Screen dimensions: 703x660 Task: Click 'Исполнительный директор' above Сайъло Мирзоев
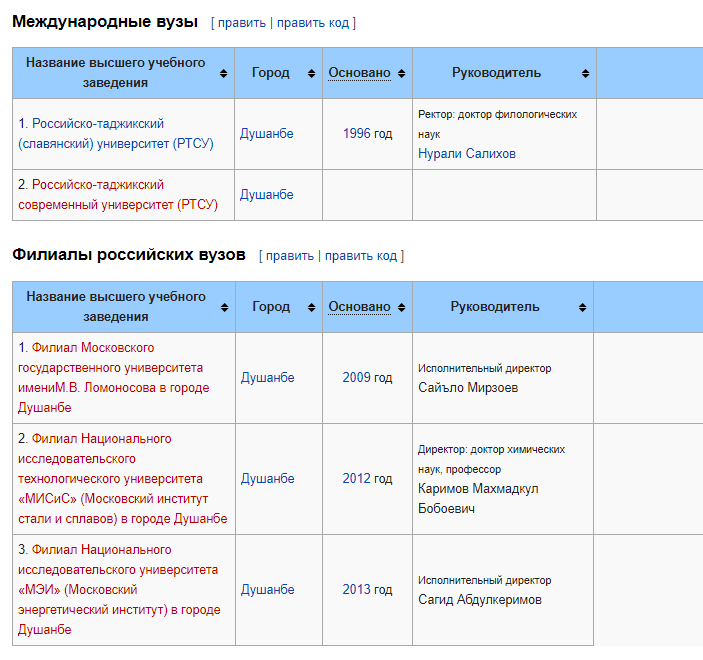coord(485,368)
